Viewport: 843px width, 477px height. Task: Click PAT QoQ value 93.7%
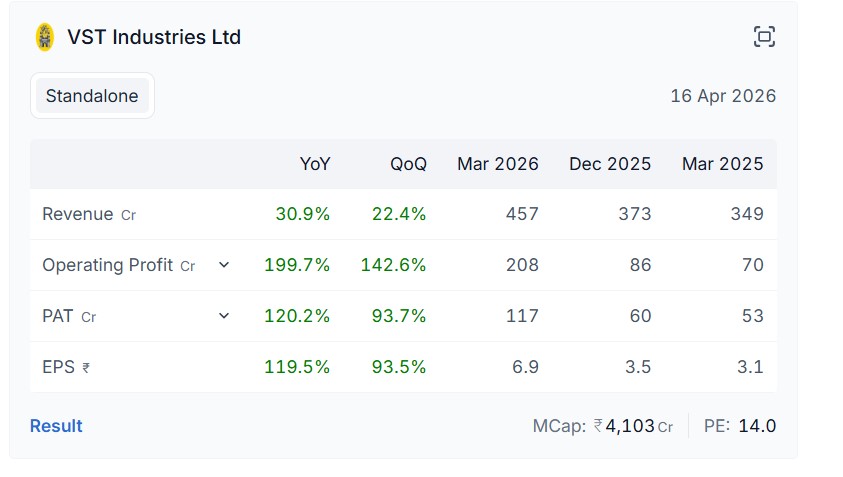(x=399, y=316)
